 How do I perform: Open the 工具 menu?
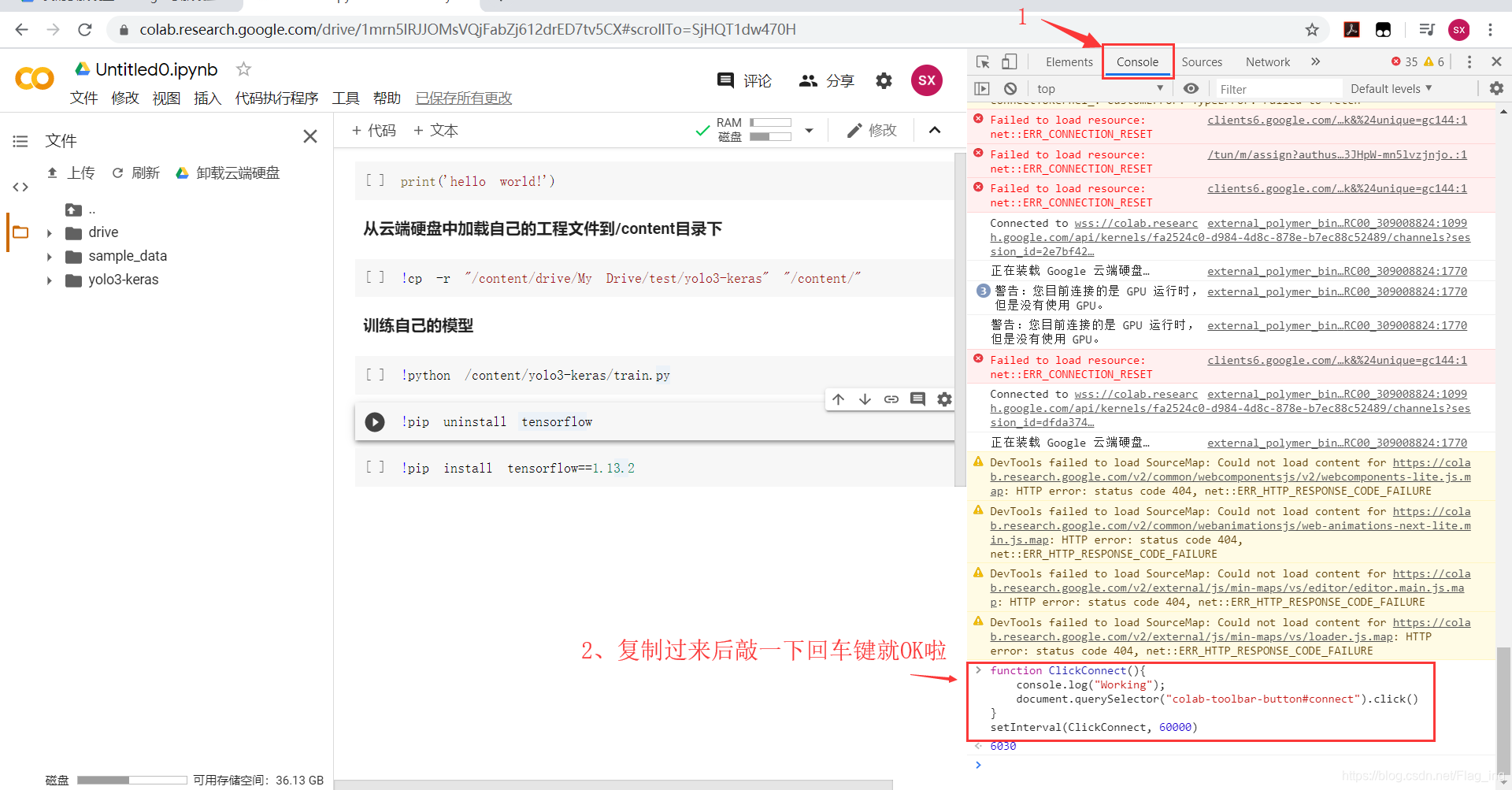[x=346, y=98]
